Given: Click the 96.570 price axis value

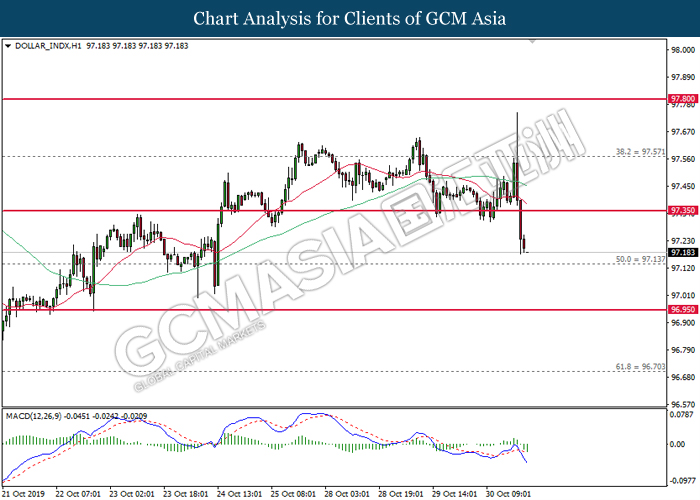Looking at the screenshot, I should 683,404.
